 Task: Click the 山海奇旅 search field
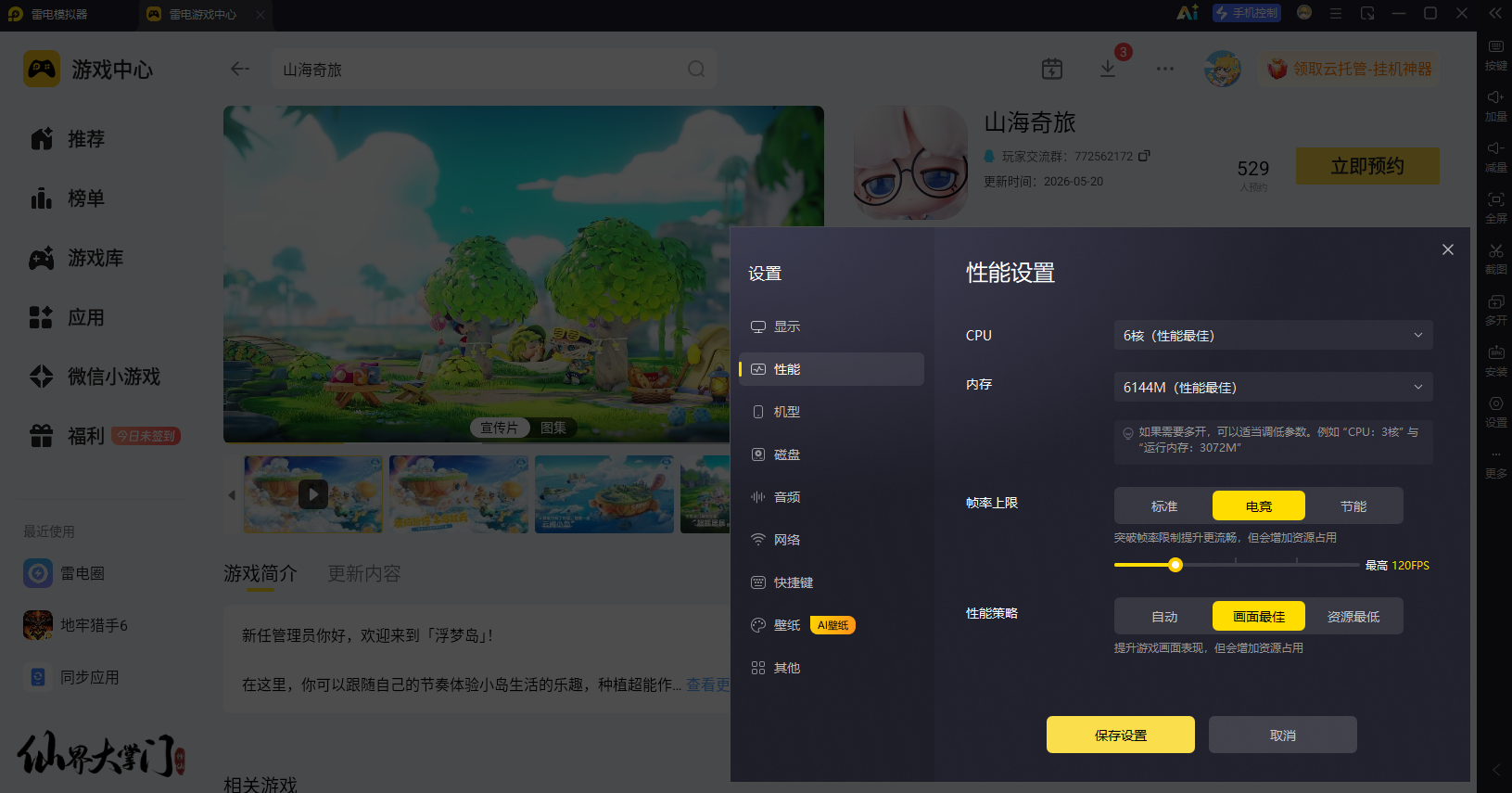[x=493, y=69]
